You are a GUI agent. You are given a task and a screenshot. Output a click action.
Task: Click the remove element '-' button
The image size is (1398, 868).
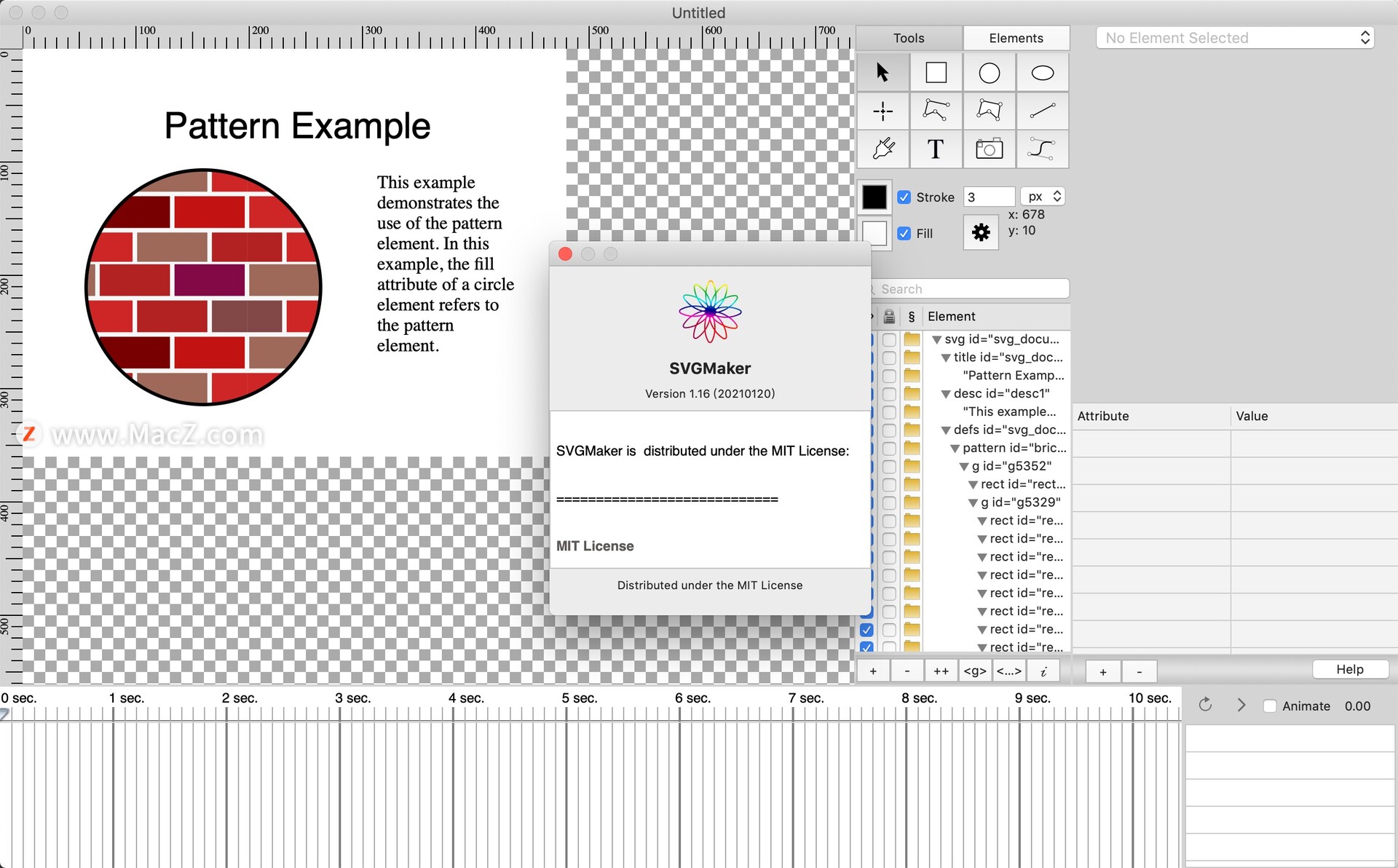click(x=907, y=671)
